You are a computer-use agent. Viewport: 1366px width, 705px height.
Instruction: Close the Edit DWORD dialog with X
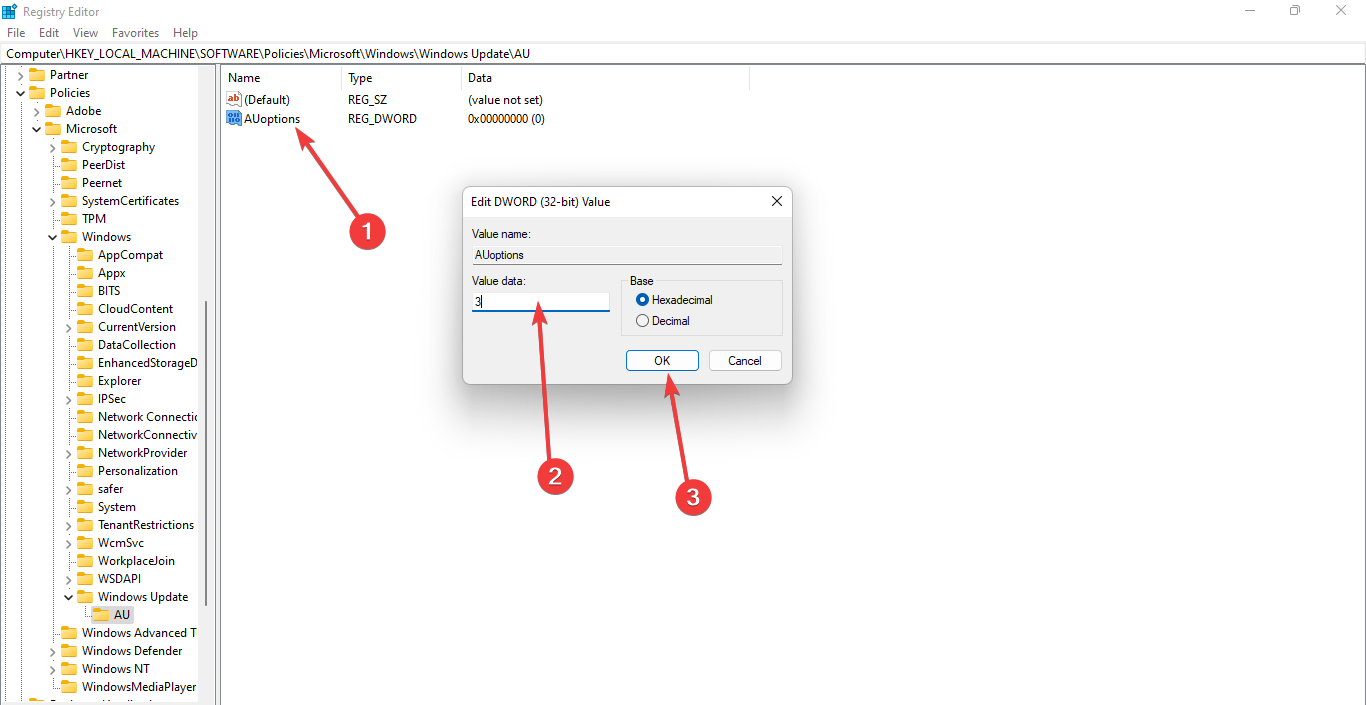pos(777,202)
